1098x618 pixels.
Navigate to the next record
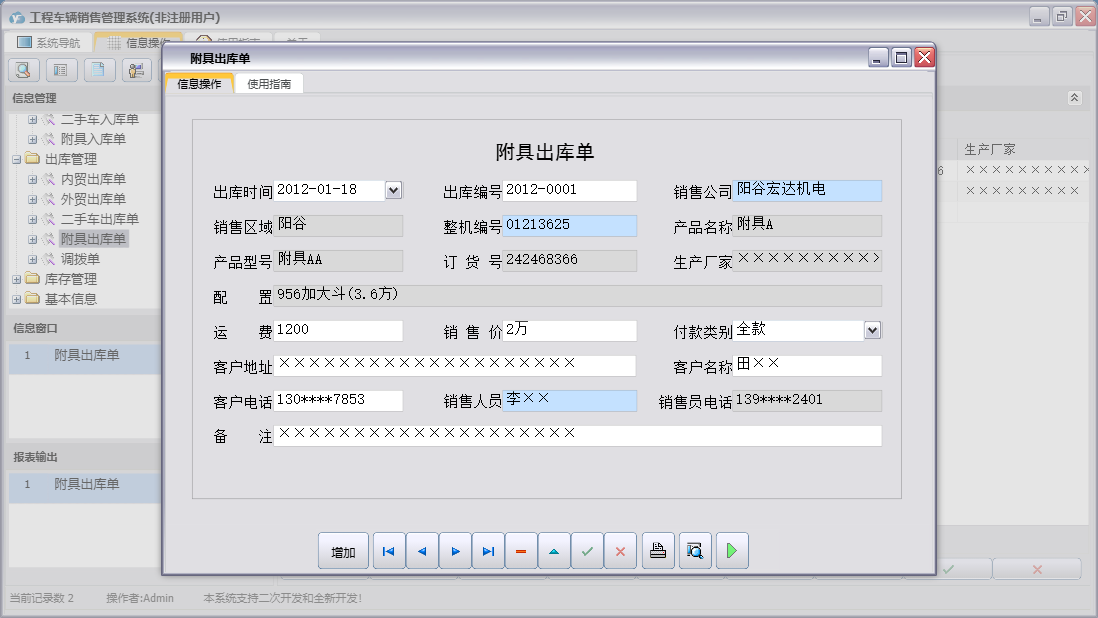[x=454, y=550]
